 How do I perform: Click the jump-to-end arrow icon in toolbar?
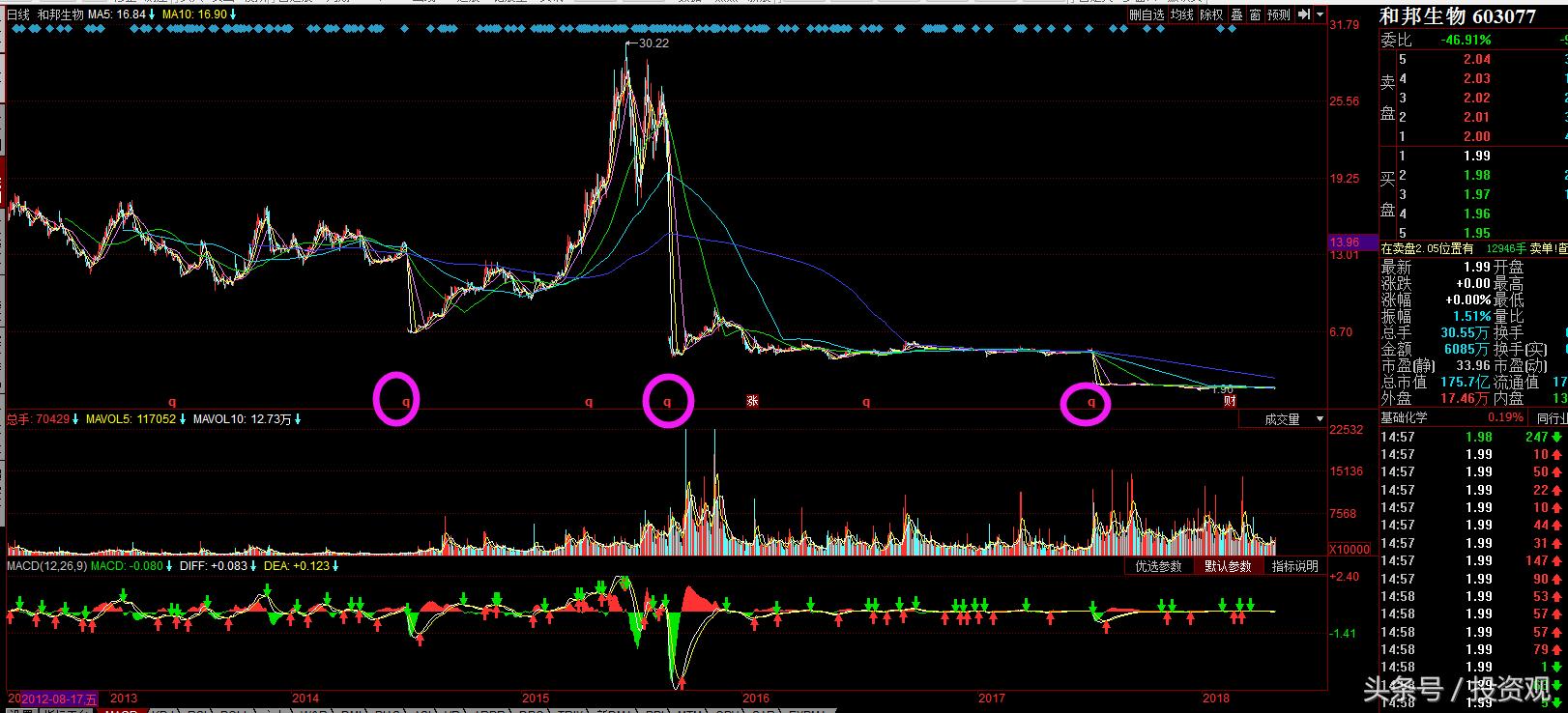point(1303,14)
